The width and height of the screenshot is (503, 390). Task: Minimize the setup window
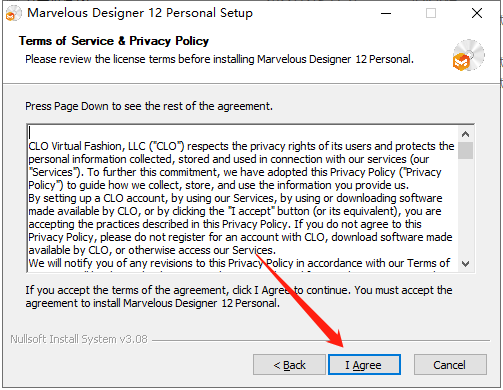[x=386, y=13]
